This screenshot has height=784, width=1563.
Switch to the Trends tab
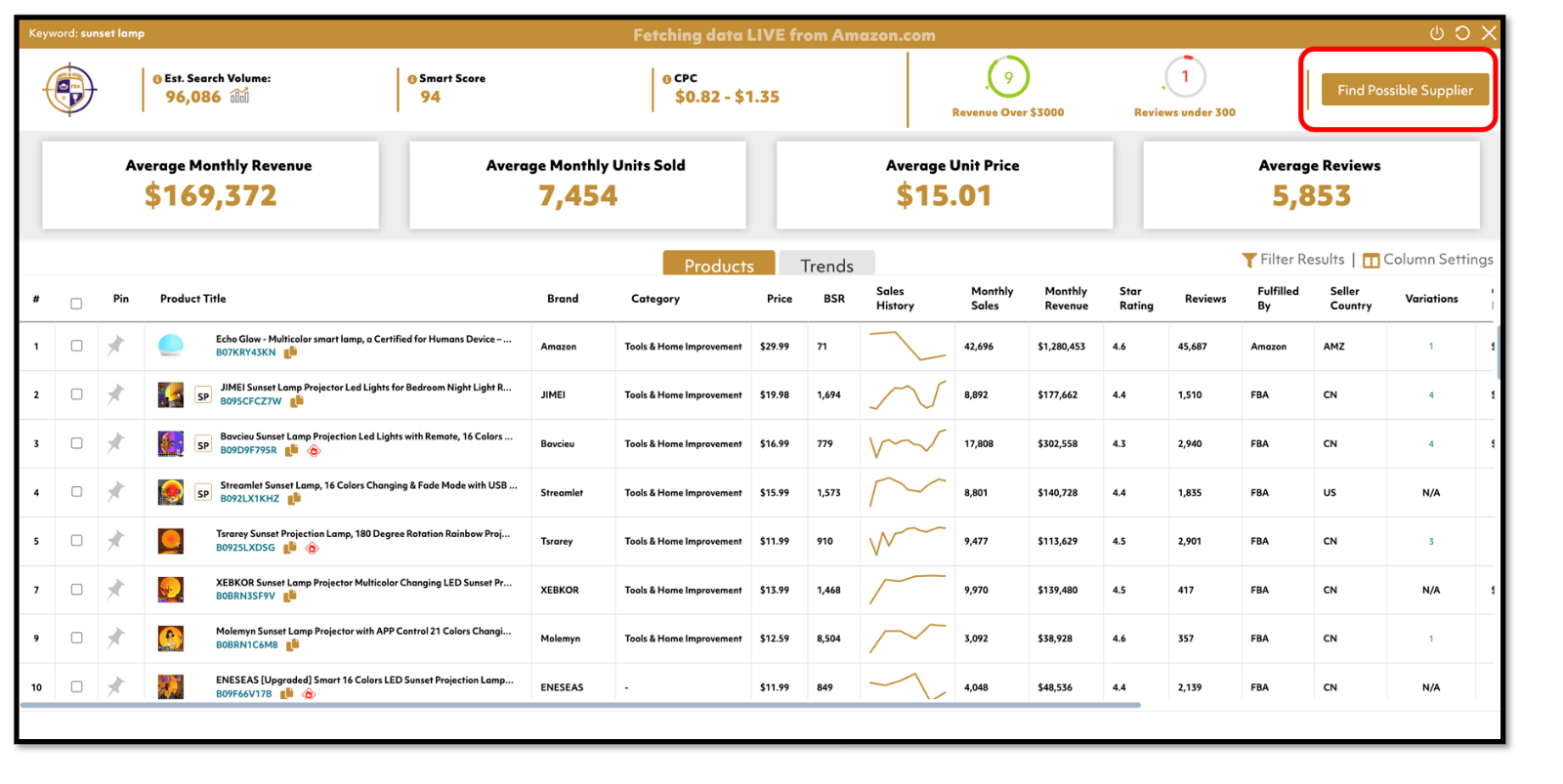click(x=826, y=266)
